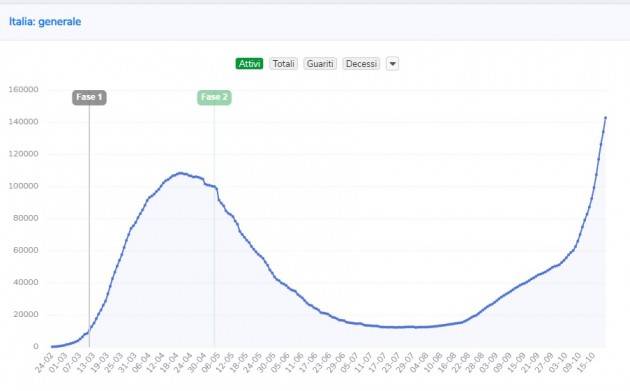
Task: Click the 20000 y-axis label
Action: (26, 314)
